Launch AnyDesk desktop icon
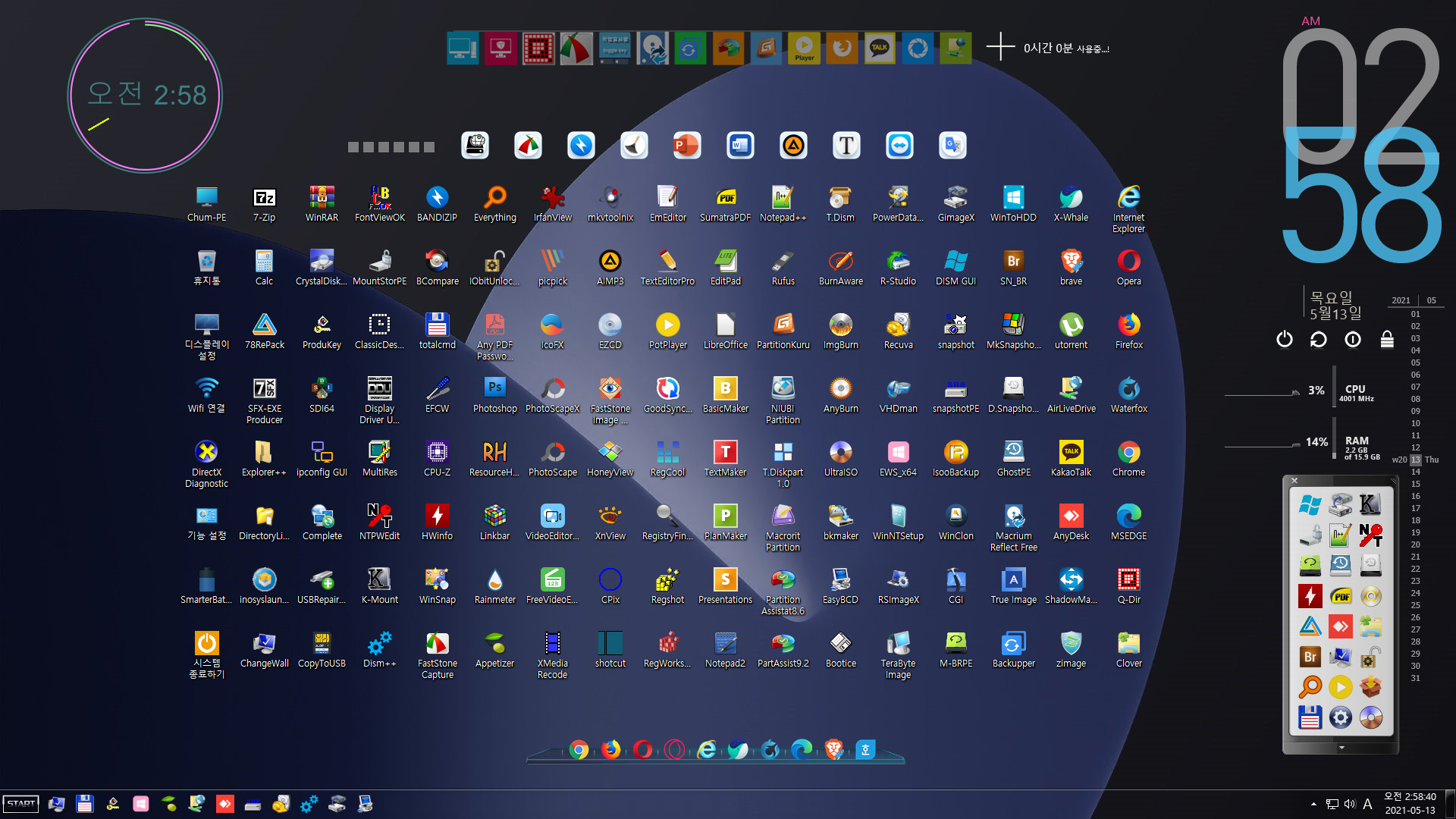 [x=1071, y=522]
